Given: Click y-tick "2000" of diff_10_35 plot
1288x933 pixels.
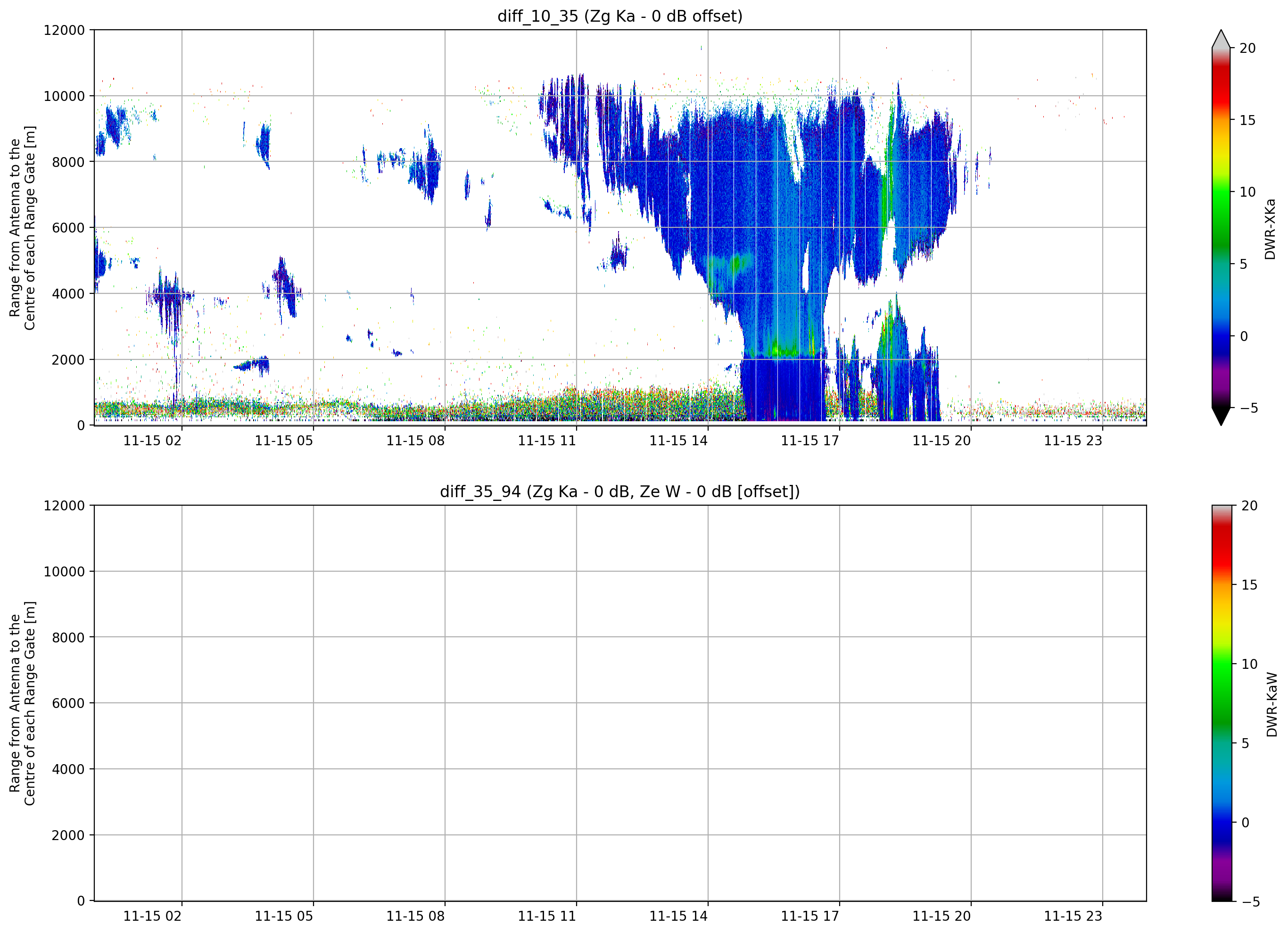Looking at the screenshot, I should click(68, 360).
